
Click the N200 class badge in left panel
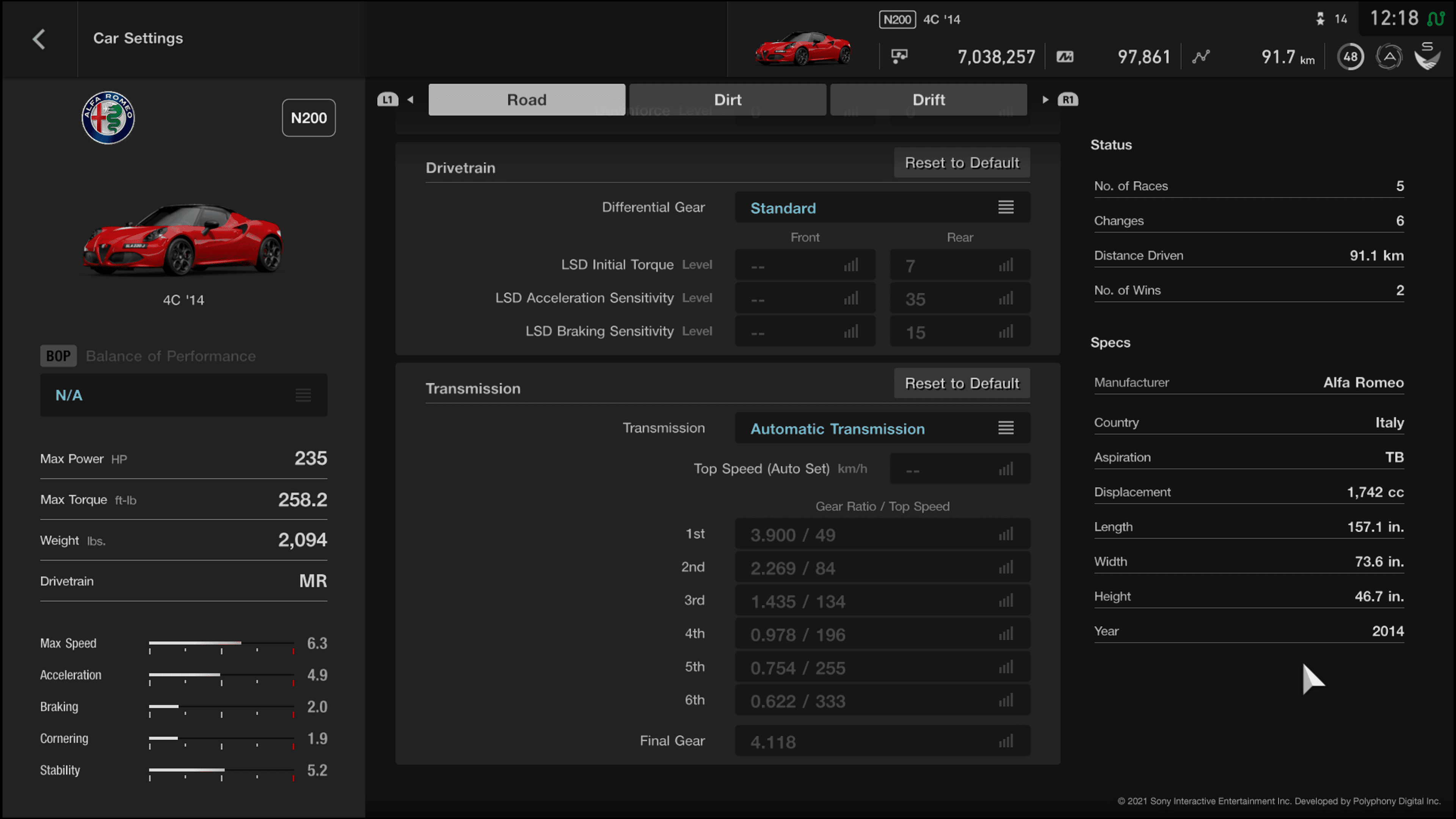pos(309,118)
